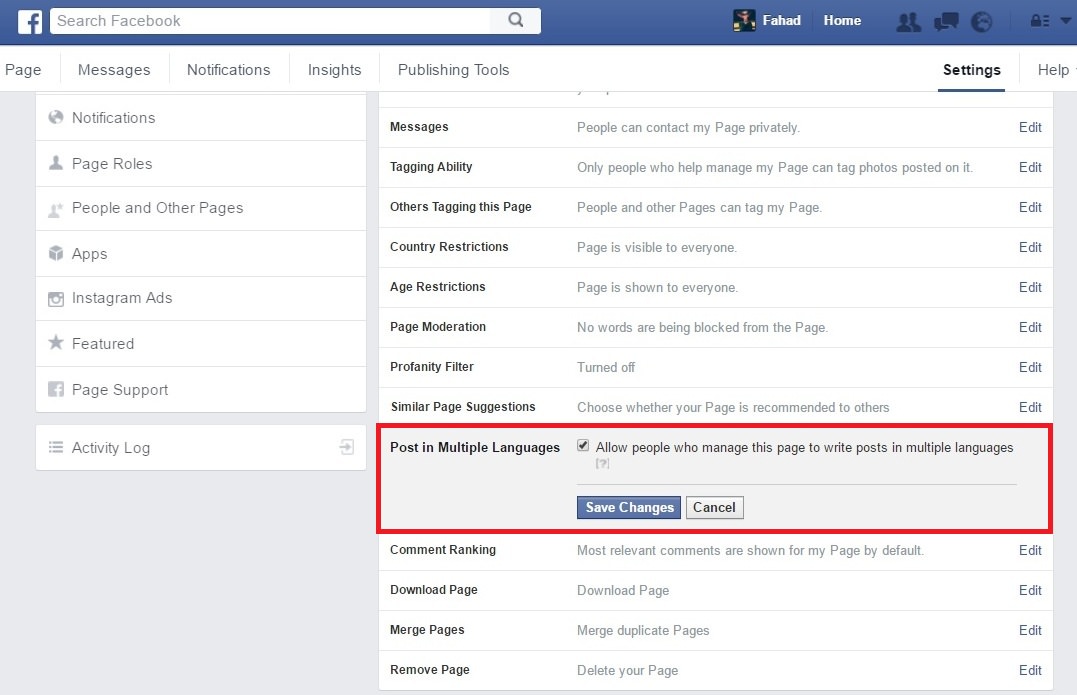This screenshot has width=1077, height=695.
Task: Open the messages chat bubbles icon
Action: pos(945,21)
